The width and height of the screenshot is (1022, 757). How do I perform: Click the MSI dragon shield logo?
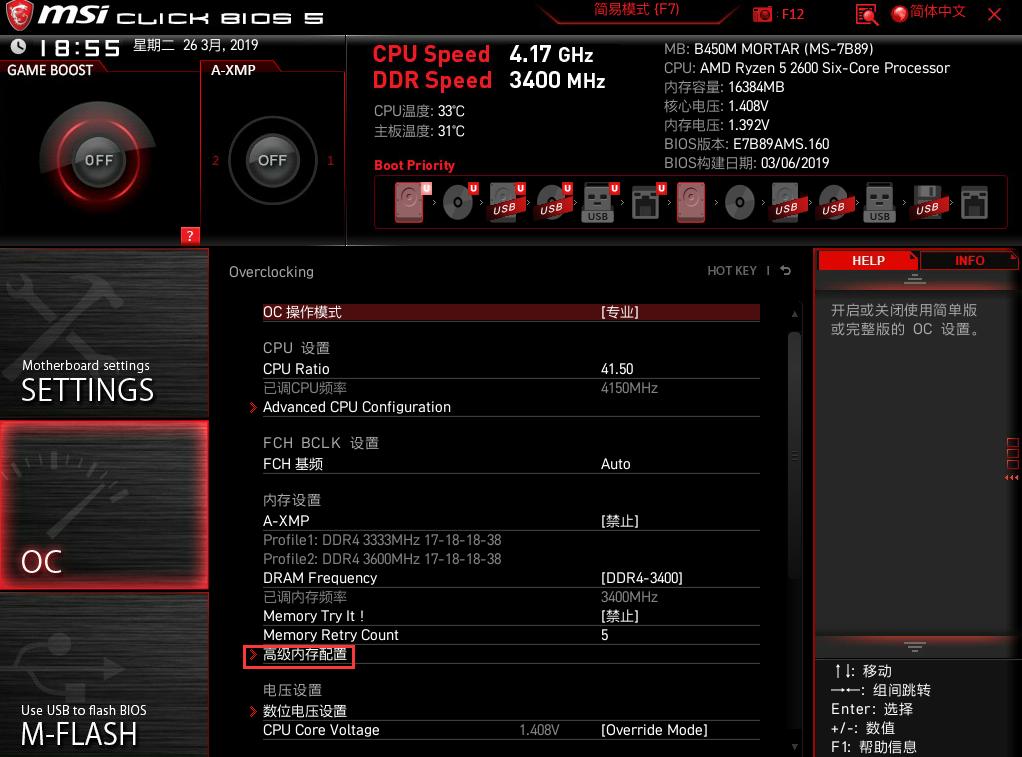click(x=20, y=16)
